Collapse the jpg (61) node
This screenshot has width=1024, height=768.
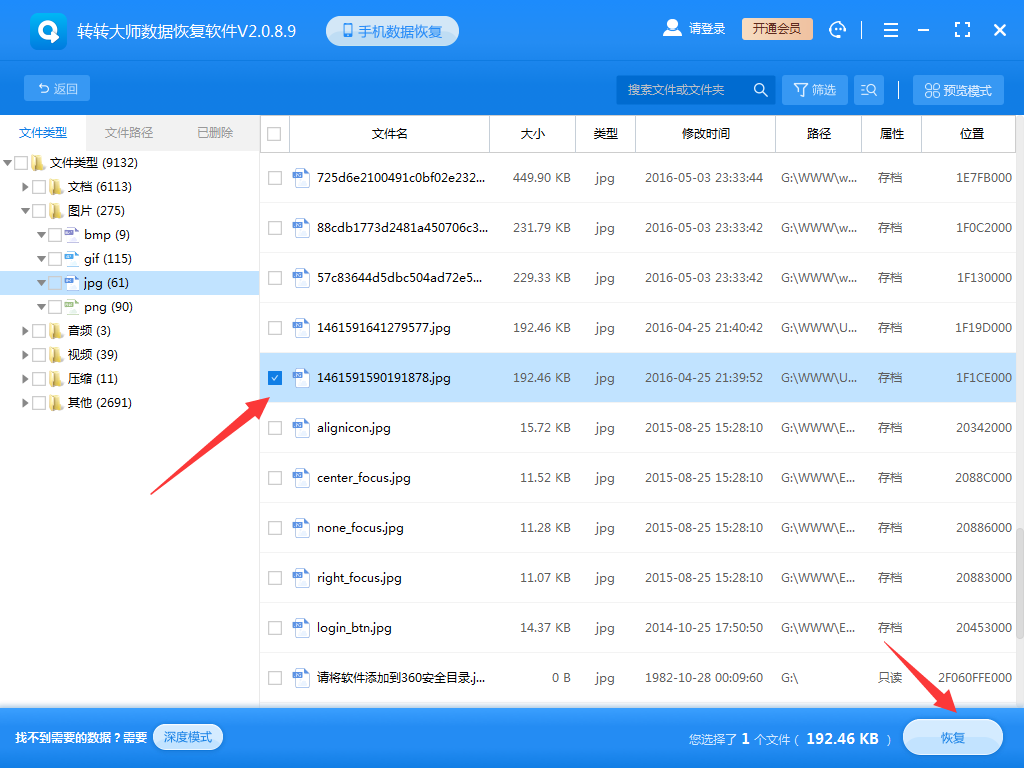pyautogui.click(x=41, y=282)
